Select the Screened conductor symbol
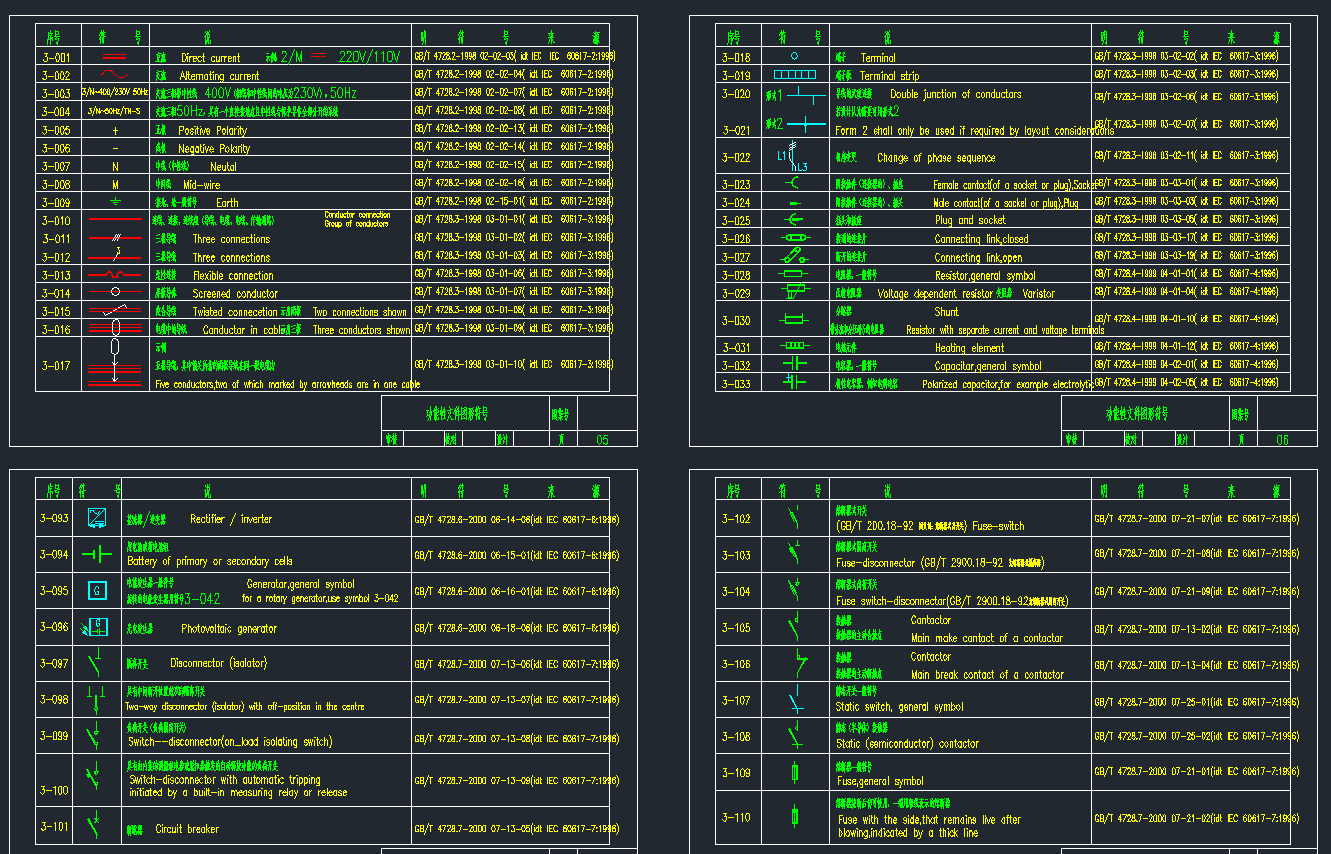Screen dimensions: 1331x854 coord(114,293)
